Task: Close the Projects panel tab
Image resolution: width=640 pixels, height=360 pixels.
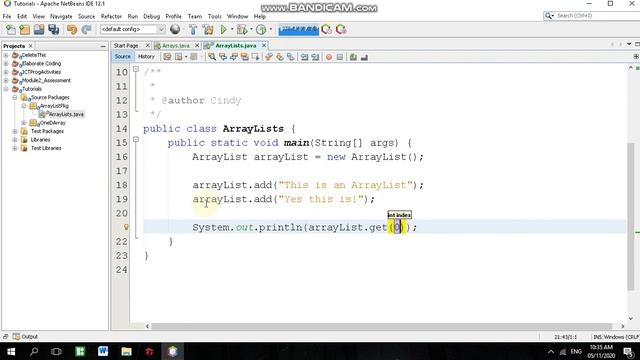Action: pyautogui.click(x=31, y=46)
